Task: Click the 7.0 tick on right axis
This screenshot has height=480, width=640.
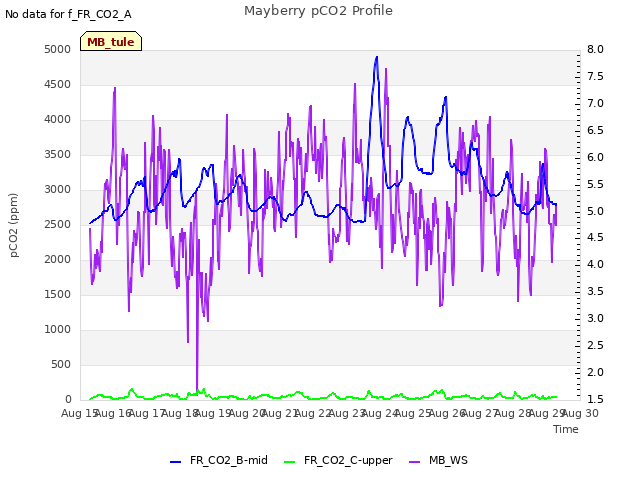Action: pyautogui.click(x=595, y=103)
